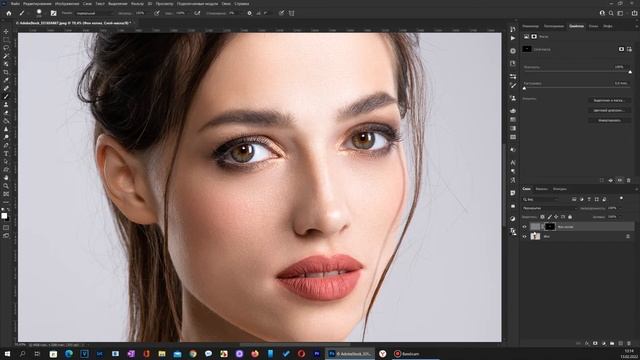Switch to the Каналы tab
The image size is (640, 360).
pyautogui.click(x=542, y=189)
